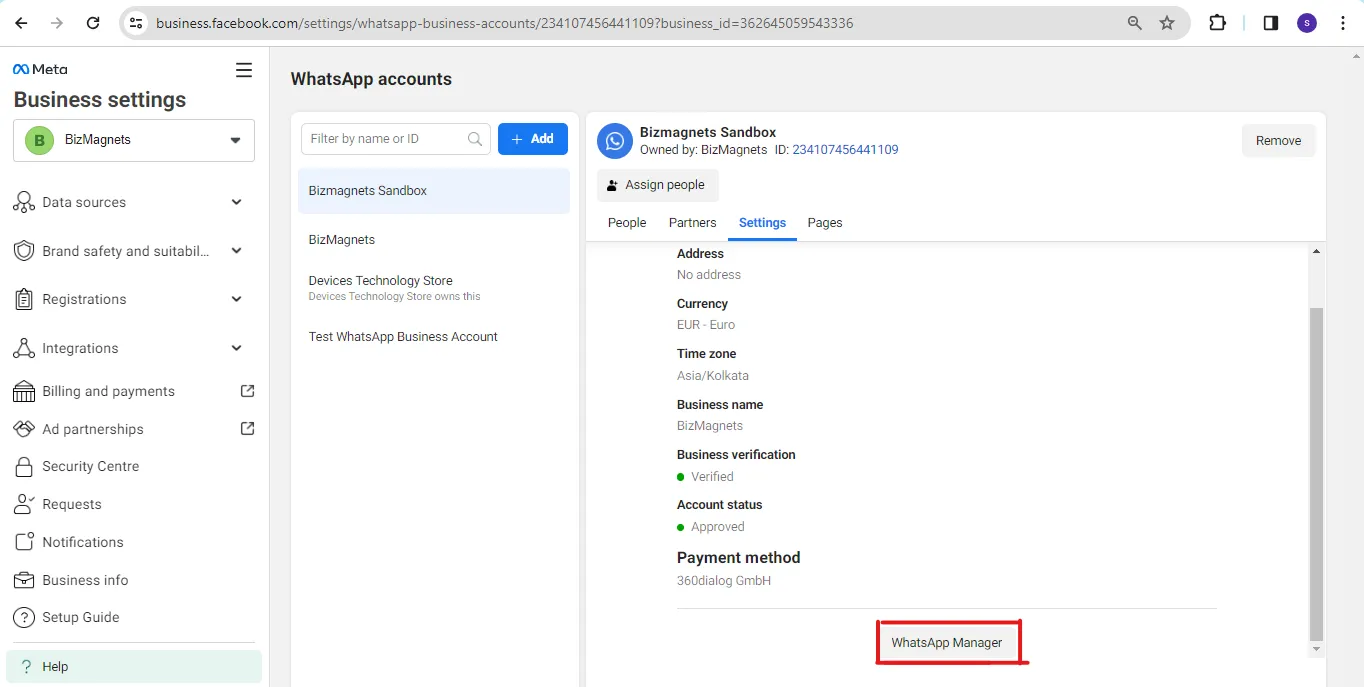Expand Data sources chevron

click(237, 202)
